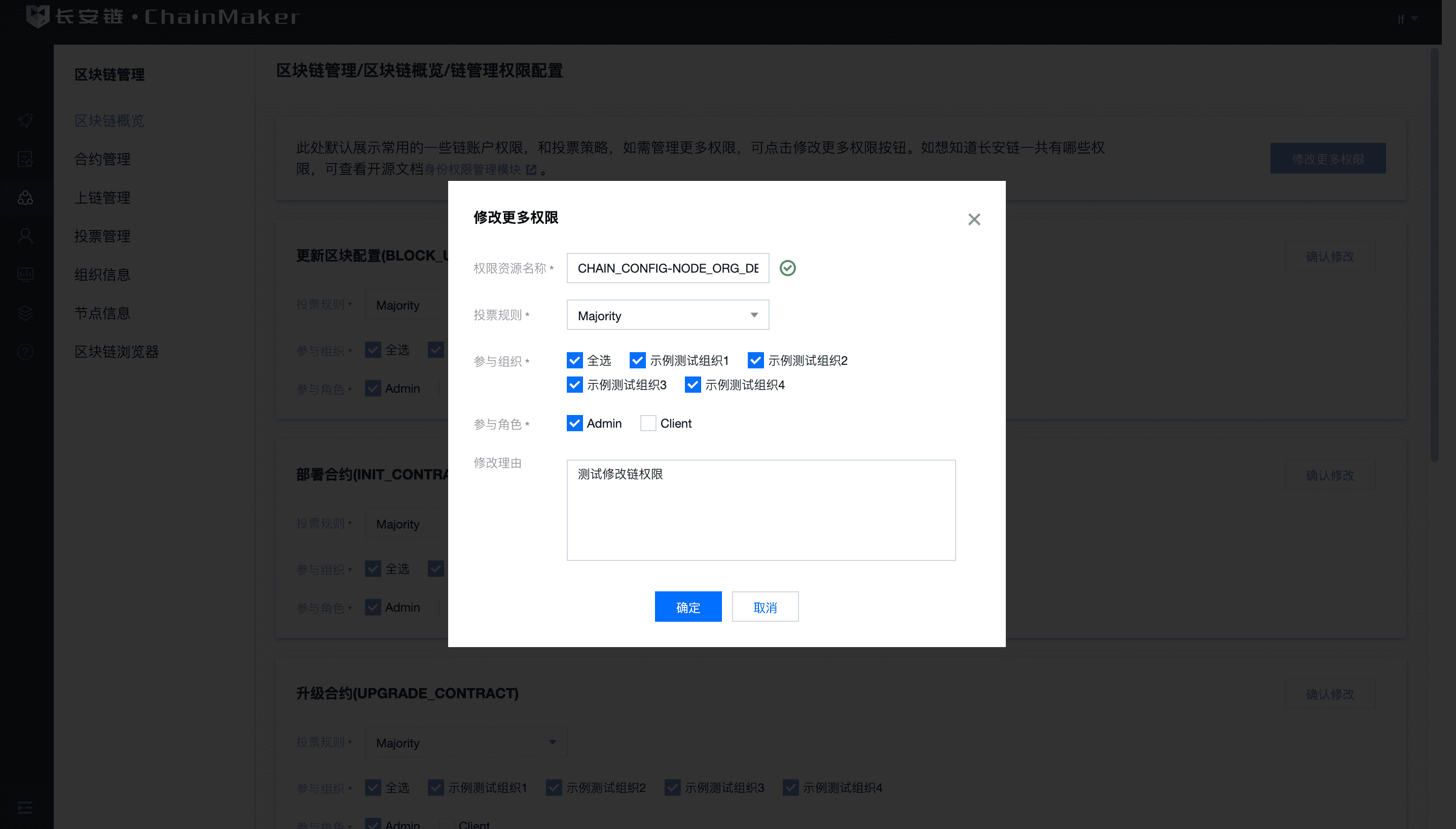1456x829 pixels.
Task: Toggle the 全选 checkbox in the dialog
Action: pos(574,360)
